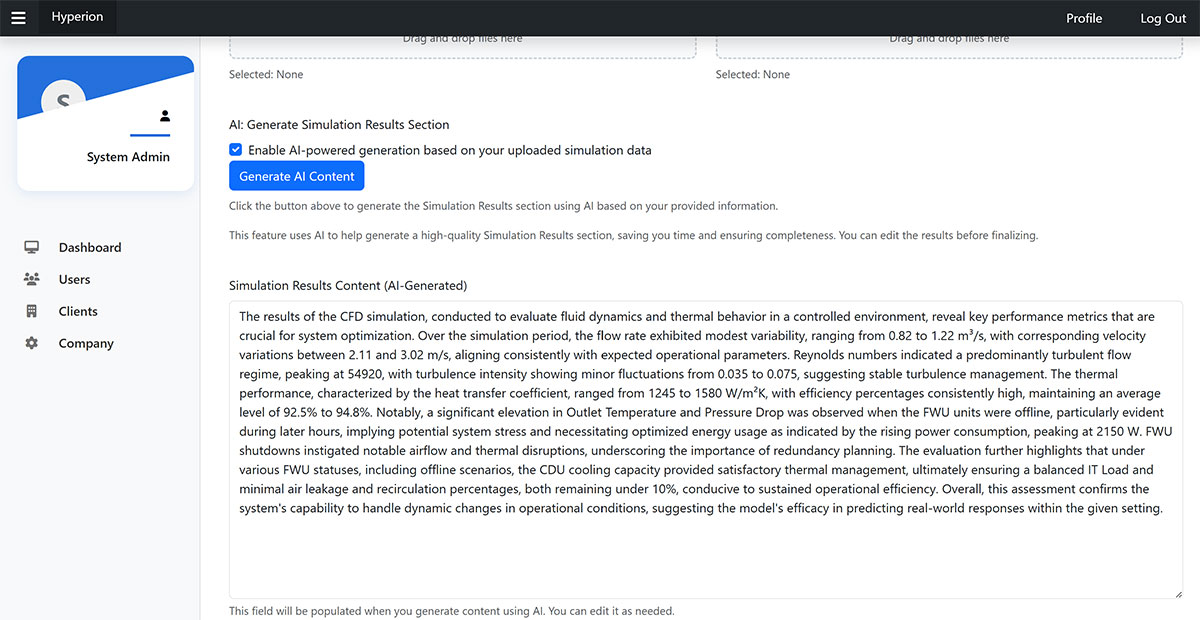Disable AI-powered generation checkbox
Screen dimensions: 1200x620
pyautogui.click(x=235, y=150)
